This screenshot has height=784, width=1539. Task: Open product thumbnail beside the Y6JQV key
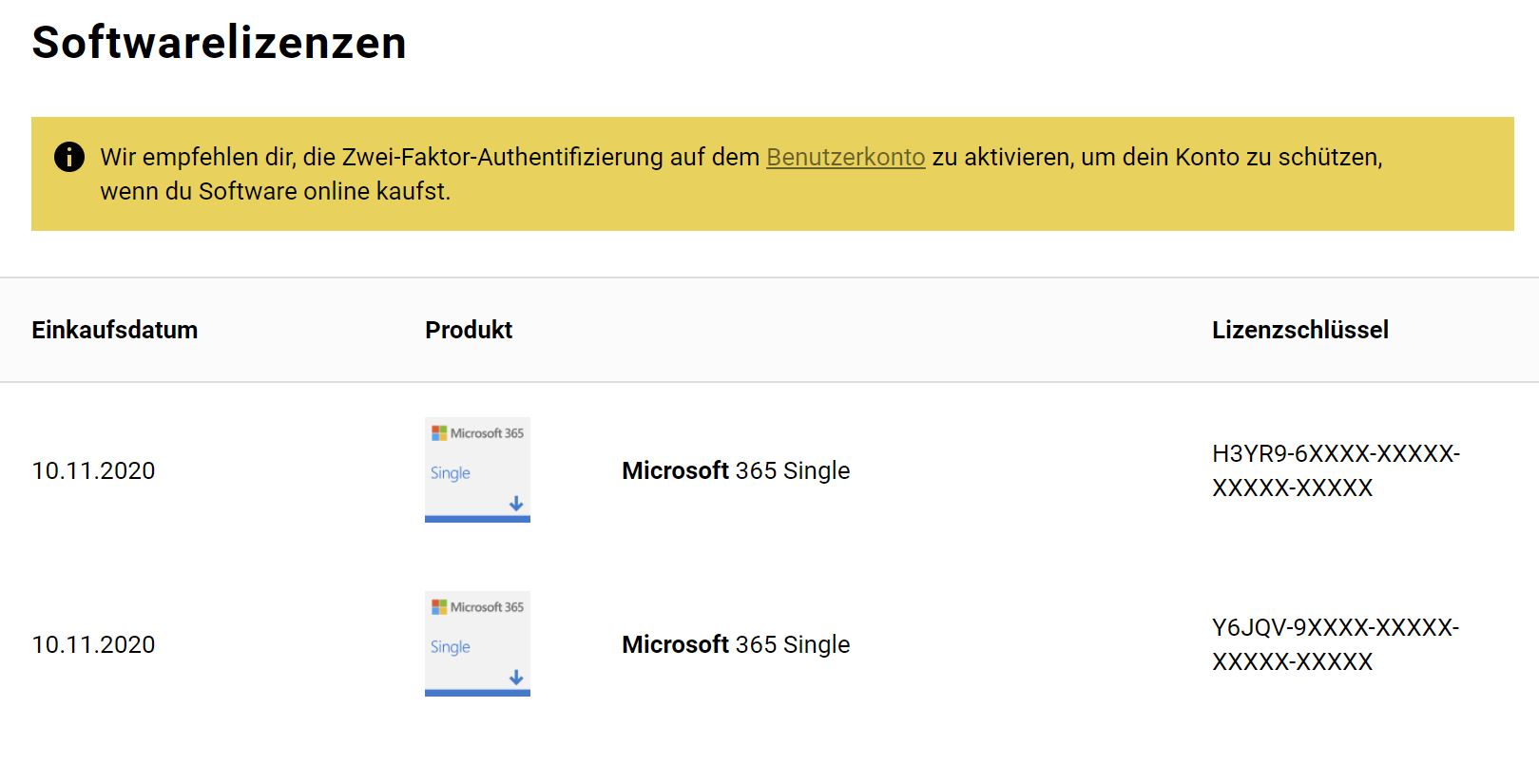pos(477,644)
